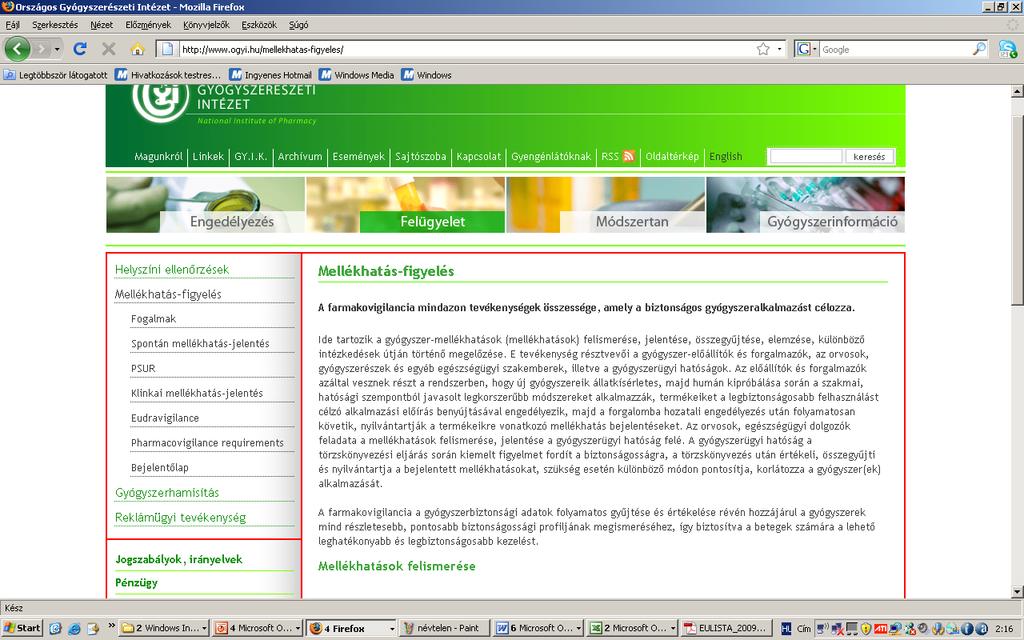Open Pharmacovigilance requirements submenu item
The image size is (1024, 640).
pos(207,443)
